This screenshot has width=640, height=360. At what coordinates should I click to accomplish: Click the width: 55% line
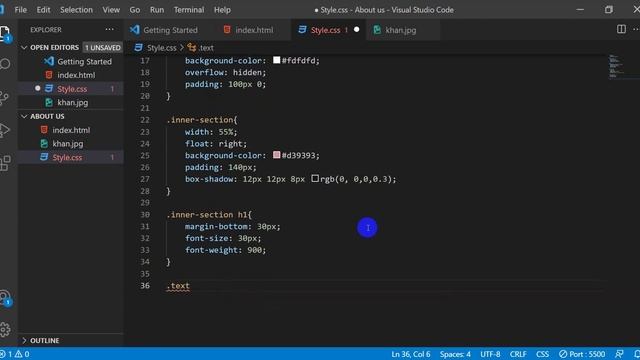pos(211,132)
